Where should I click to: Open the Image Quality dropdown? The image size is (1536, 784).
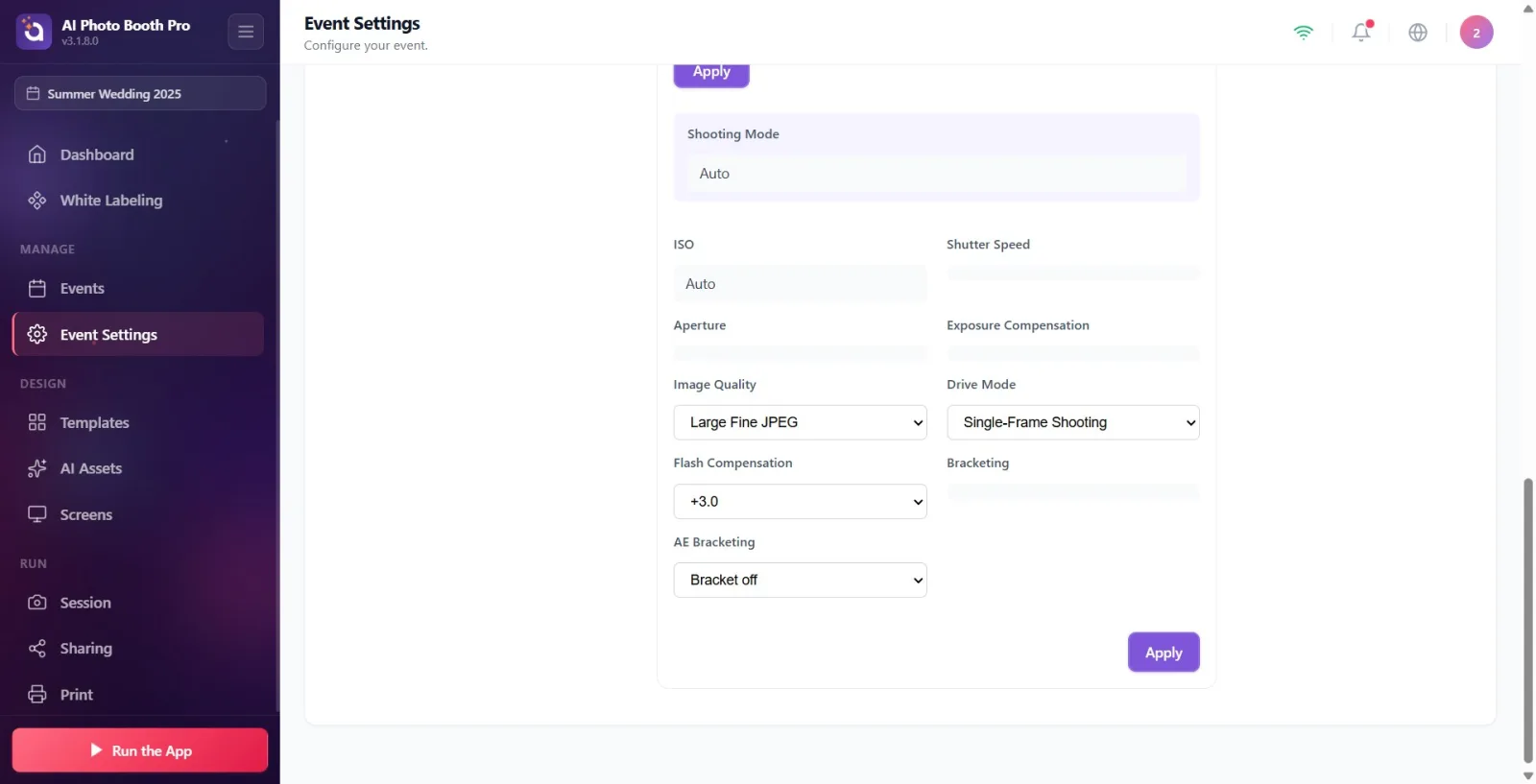pyautogui.click(x=800, y=423)
